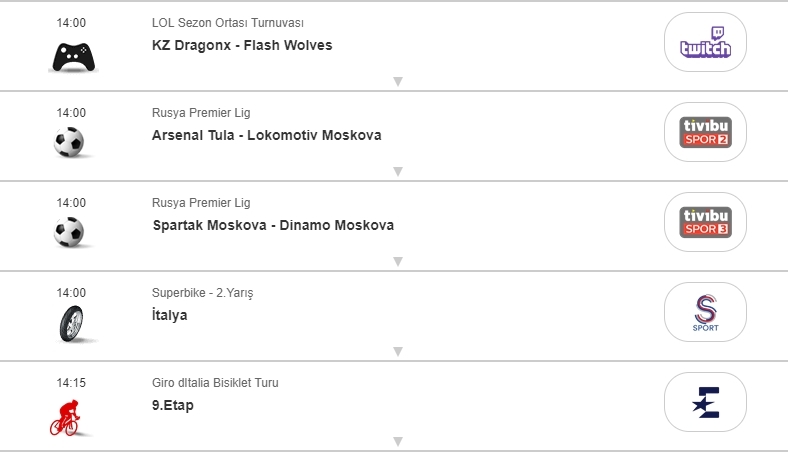Open the Tivibu Spor 2 channel logo

705,133
